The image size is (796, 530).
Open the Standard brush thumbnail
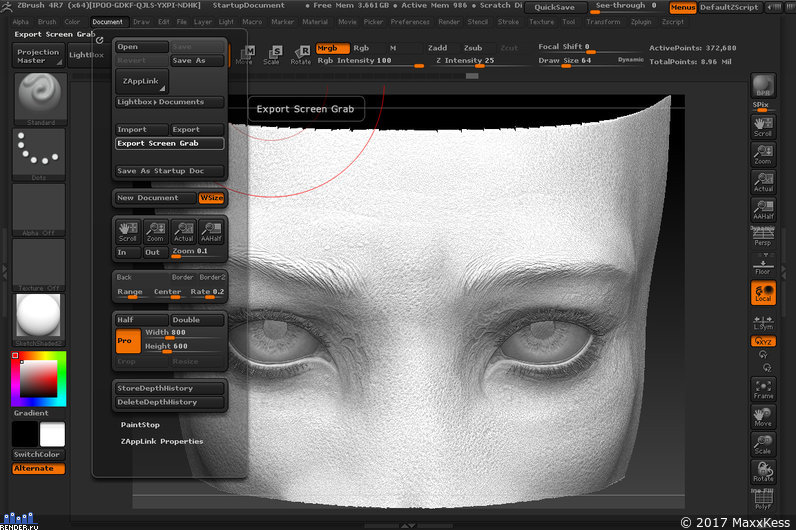click(x=40, y=98)
